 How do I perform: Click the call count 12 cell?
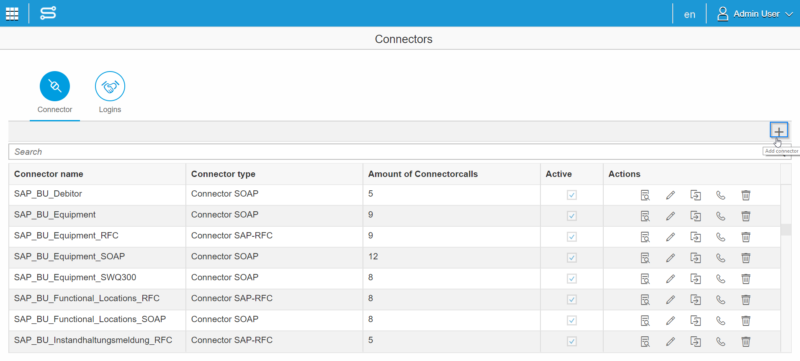(x=452, y=257)
